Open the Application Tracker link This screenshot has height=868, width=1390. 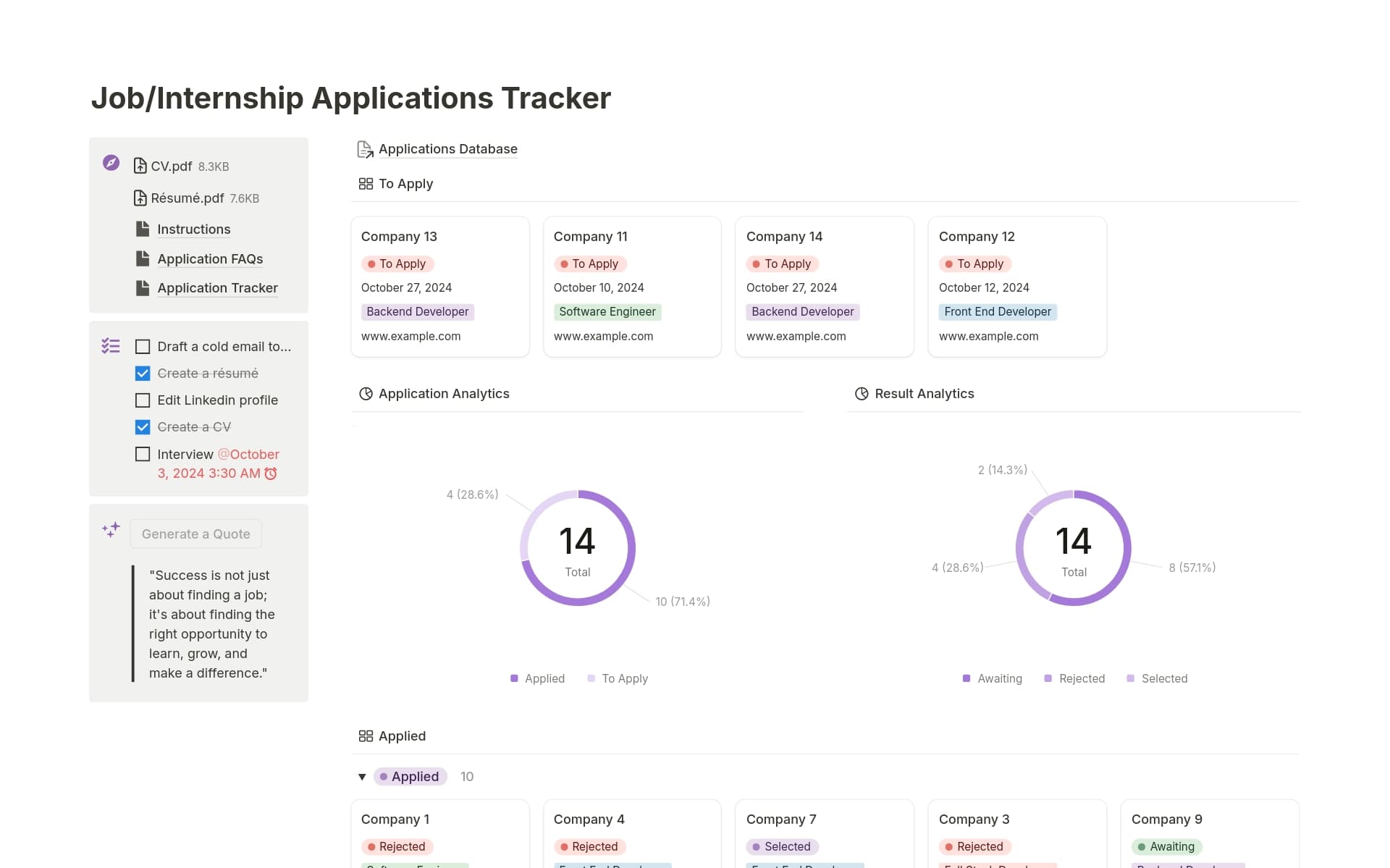click(x=217, y=287)
